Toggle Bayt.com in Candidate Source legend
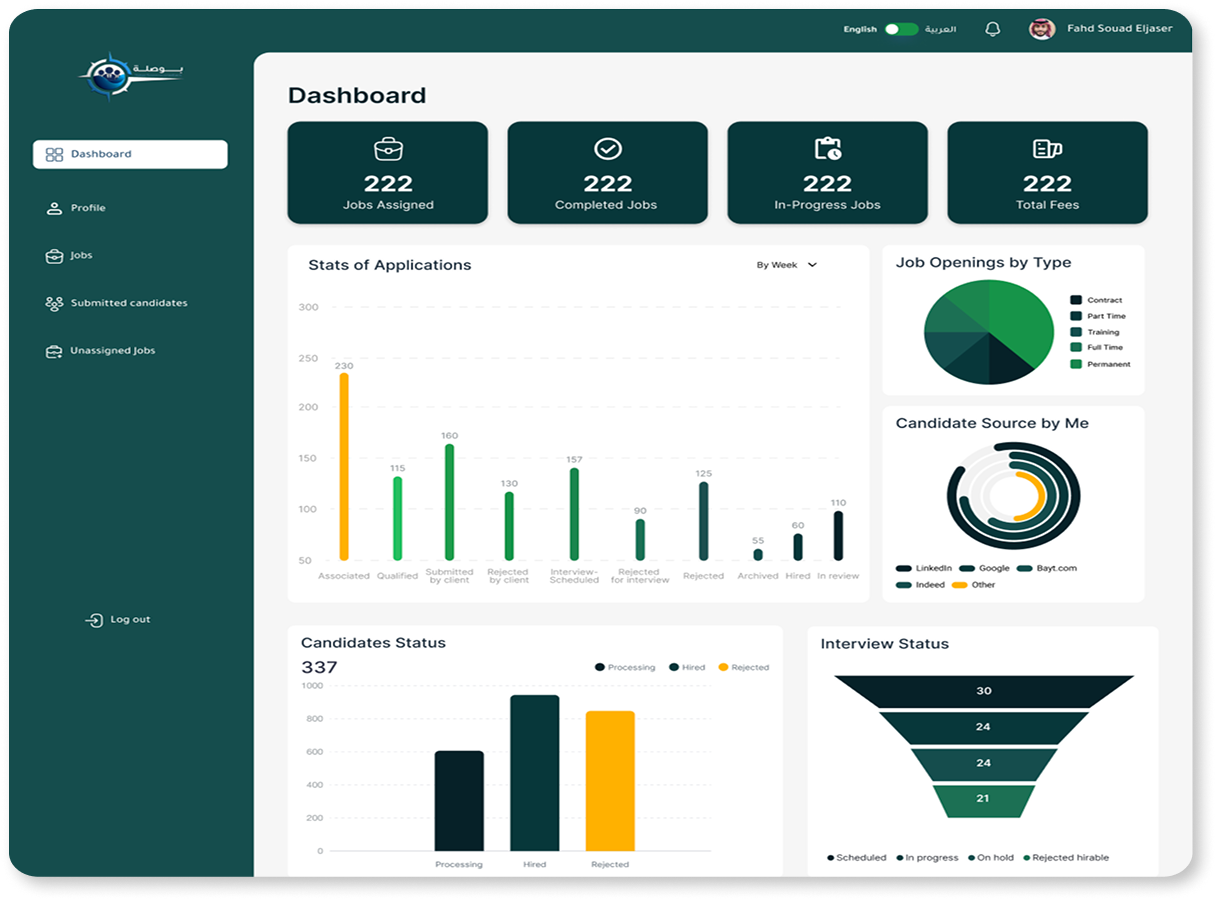This screenshot has height=901, width=1217. click(x=1047, y=568)
